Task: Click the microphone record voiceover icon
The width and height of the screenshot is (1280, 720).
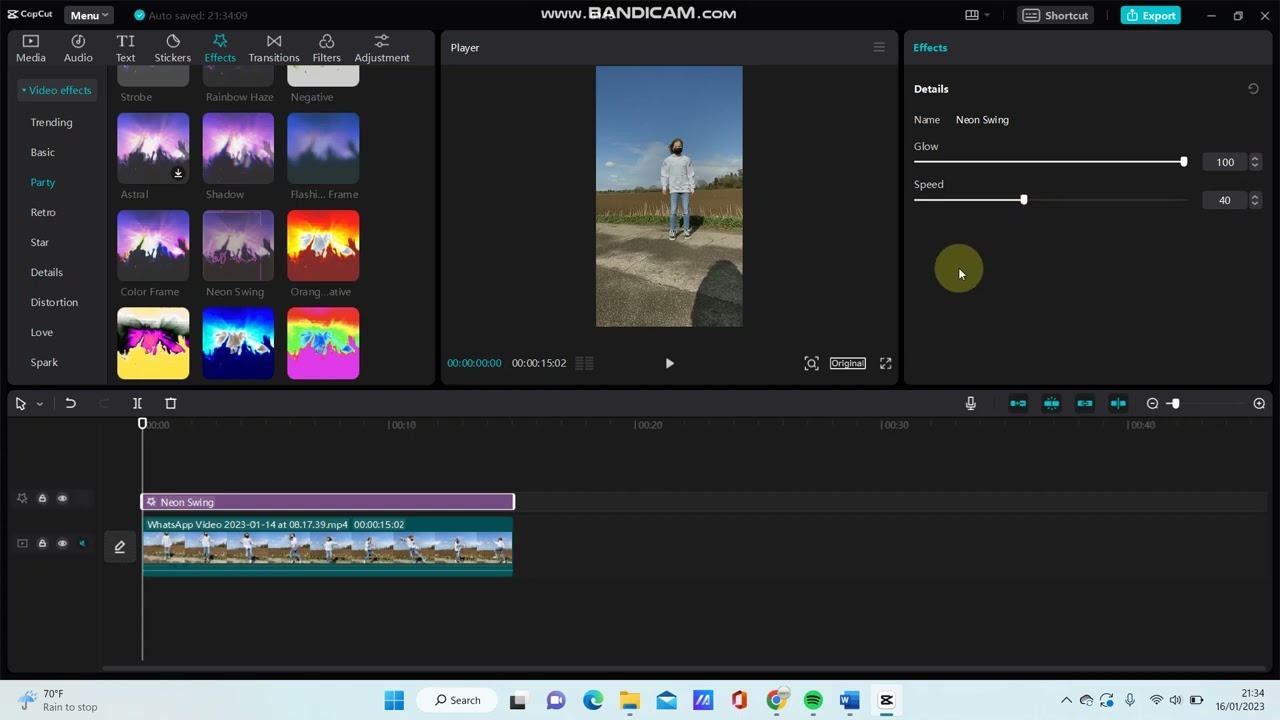Action: coord(970,403)
